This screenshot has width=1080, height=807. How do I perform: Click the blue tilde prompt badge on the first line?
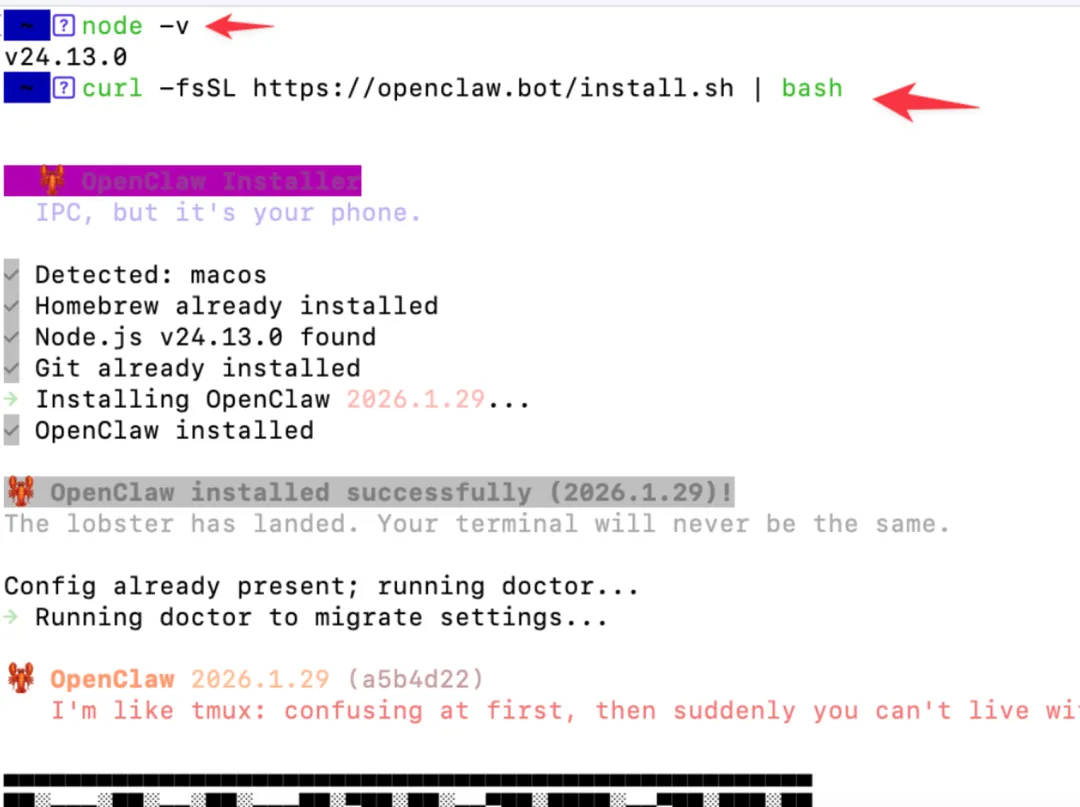point(27,26)
